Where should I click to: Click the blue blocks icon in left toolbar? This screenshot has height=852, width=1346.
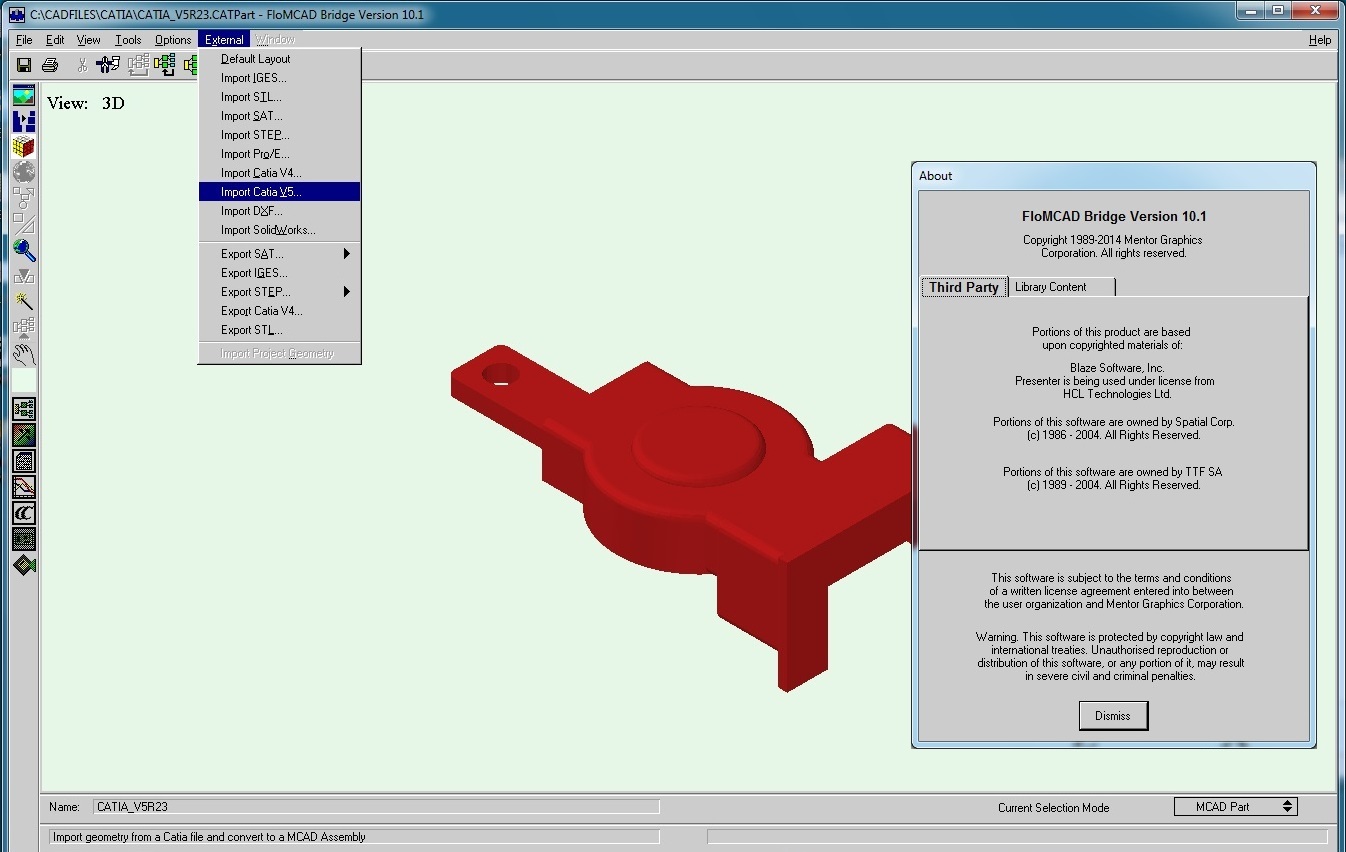[x=24, y=122]
